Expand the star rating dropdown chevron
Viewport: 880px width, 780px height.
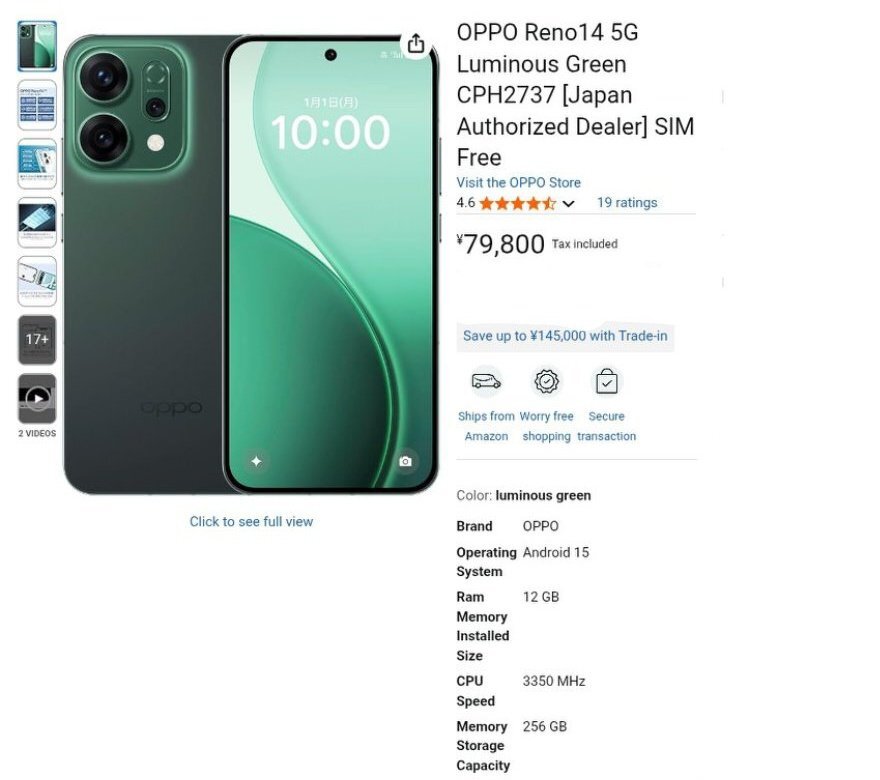tap(568, 204)
